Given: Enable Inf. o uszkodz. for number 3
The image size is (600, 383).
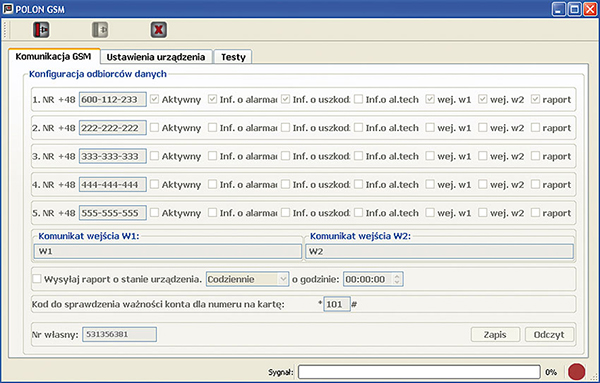Looking at the screenshot, I should pos(285,156).
